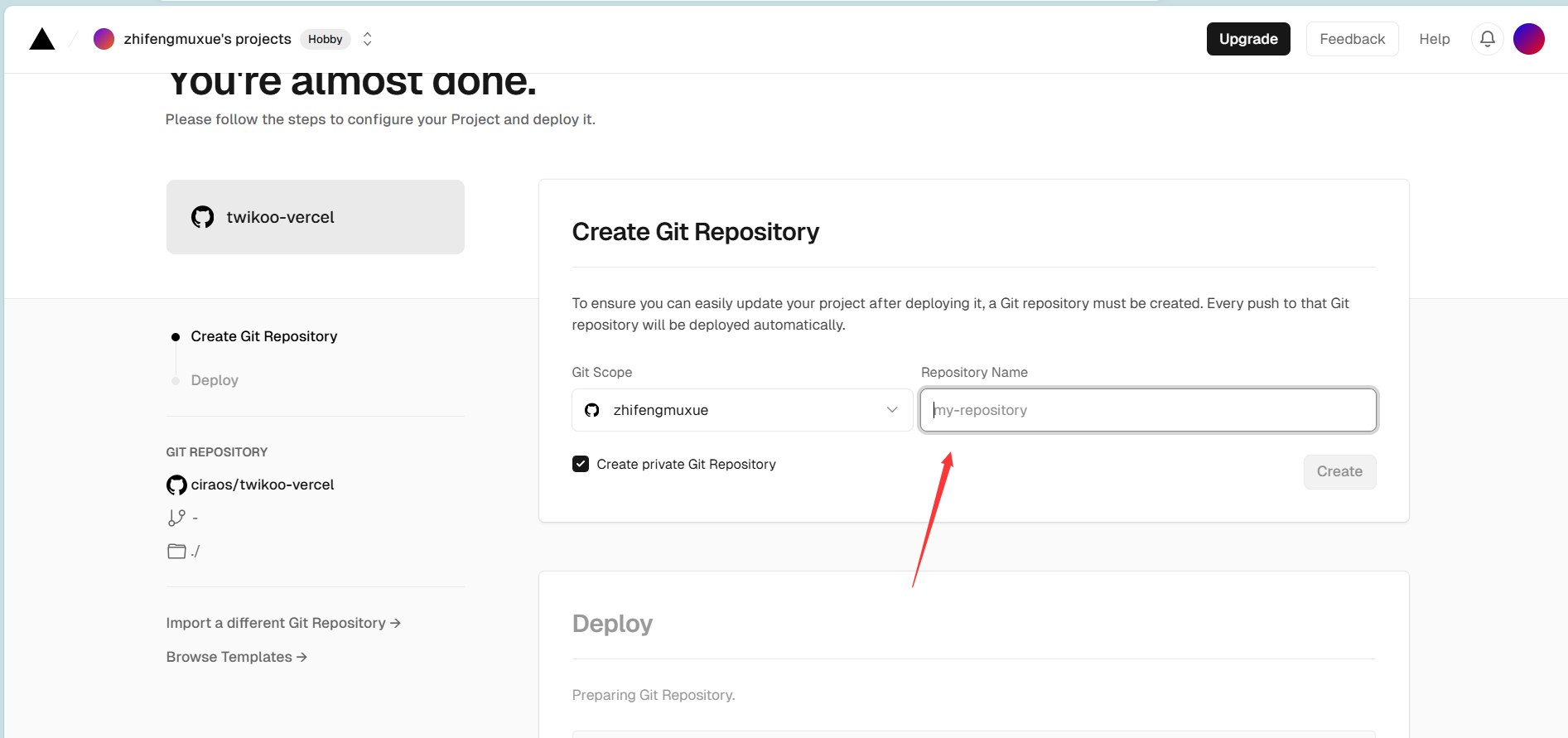1568x738 pixels.
Task: Click the Deploy section heading
Action: click(612, 623)
